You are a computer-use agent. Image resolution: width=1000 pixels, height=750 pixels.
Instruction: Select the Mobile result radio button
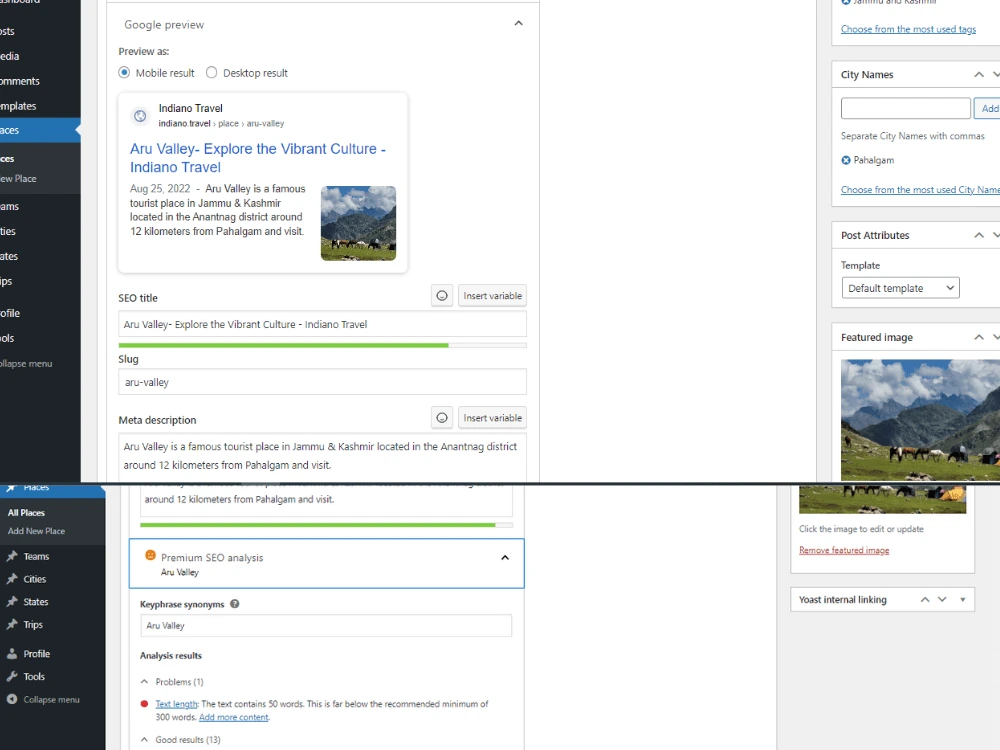coord(124,73)
